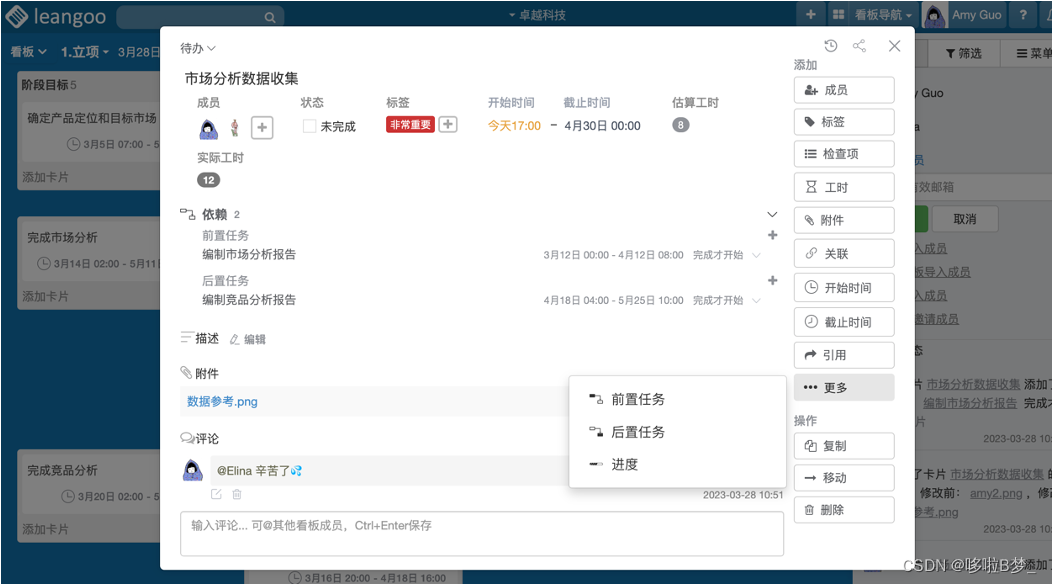Add another label next to 非常重要
Viewport: 1052px width, 584px height.
448,124
